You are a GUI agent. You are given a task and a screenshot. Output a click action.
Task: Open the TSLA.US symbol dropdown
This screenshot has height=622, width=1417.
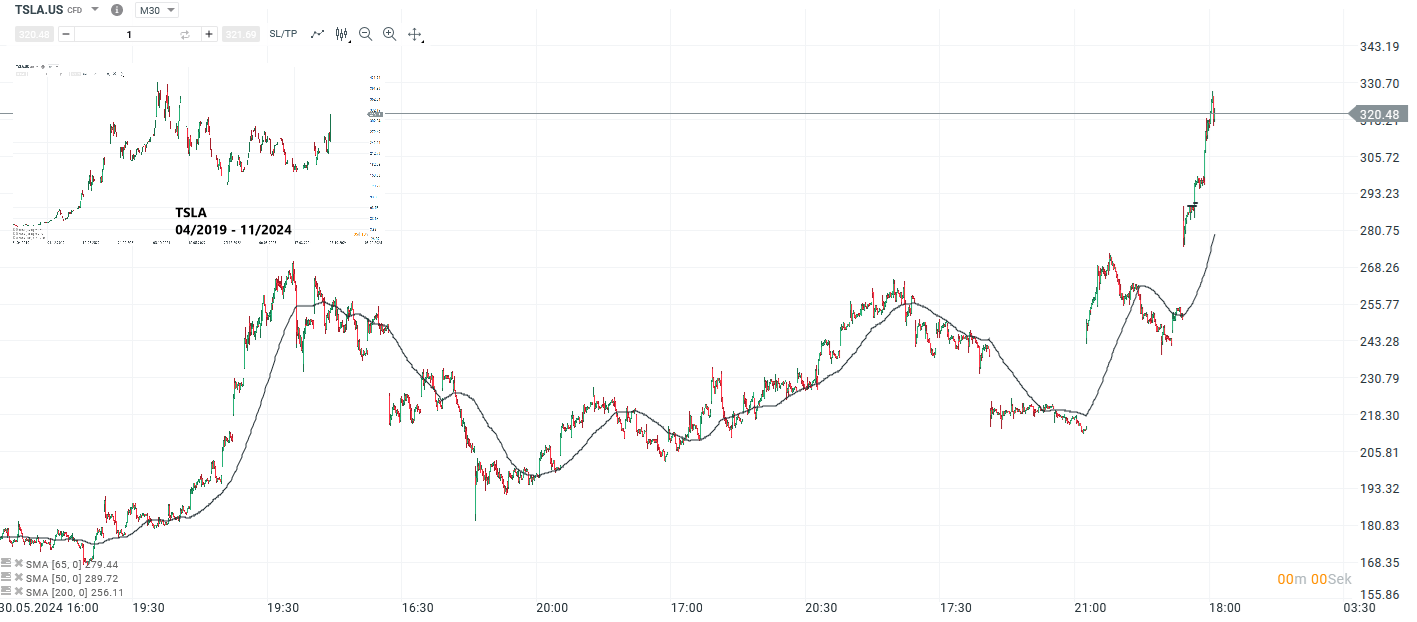coord(94,10)
